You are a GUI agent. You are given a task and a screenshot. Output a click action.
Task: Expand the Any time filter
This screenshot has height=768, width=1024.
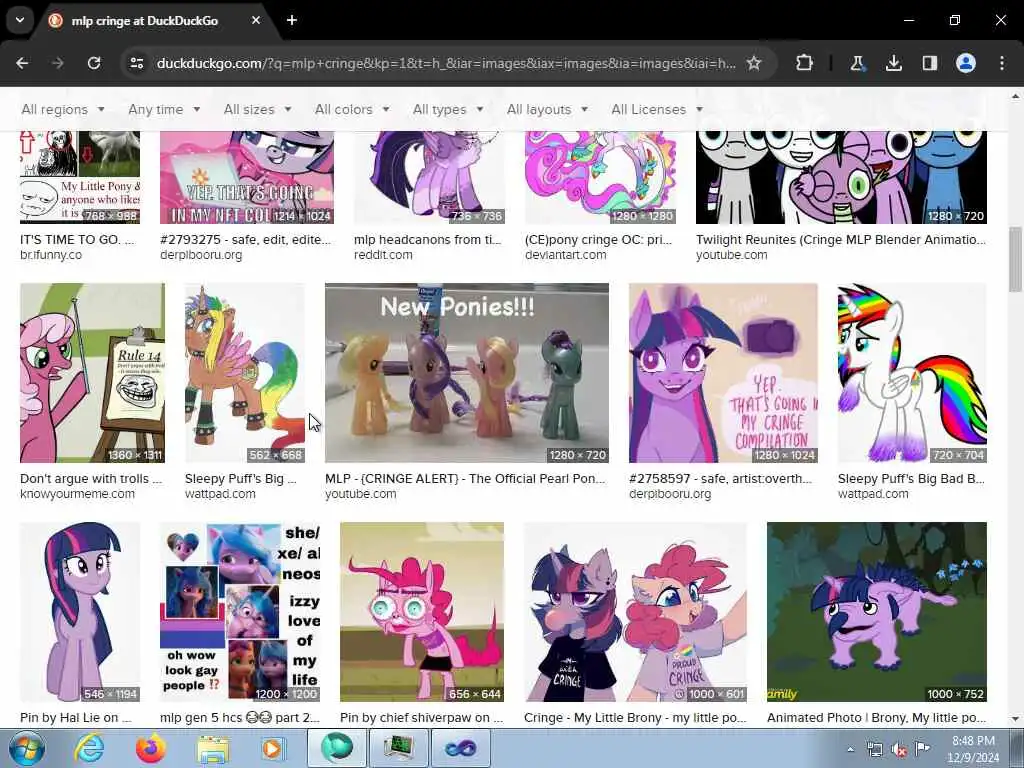[164, 110]
